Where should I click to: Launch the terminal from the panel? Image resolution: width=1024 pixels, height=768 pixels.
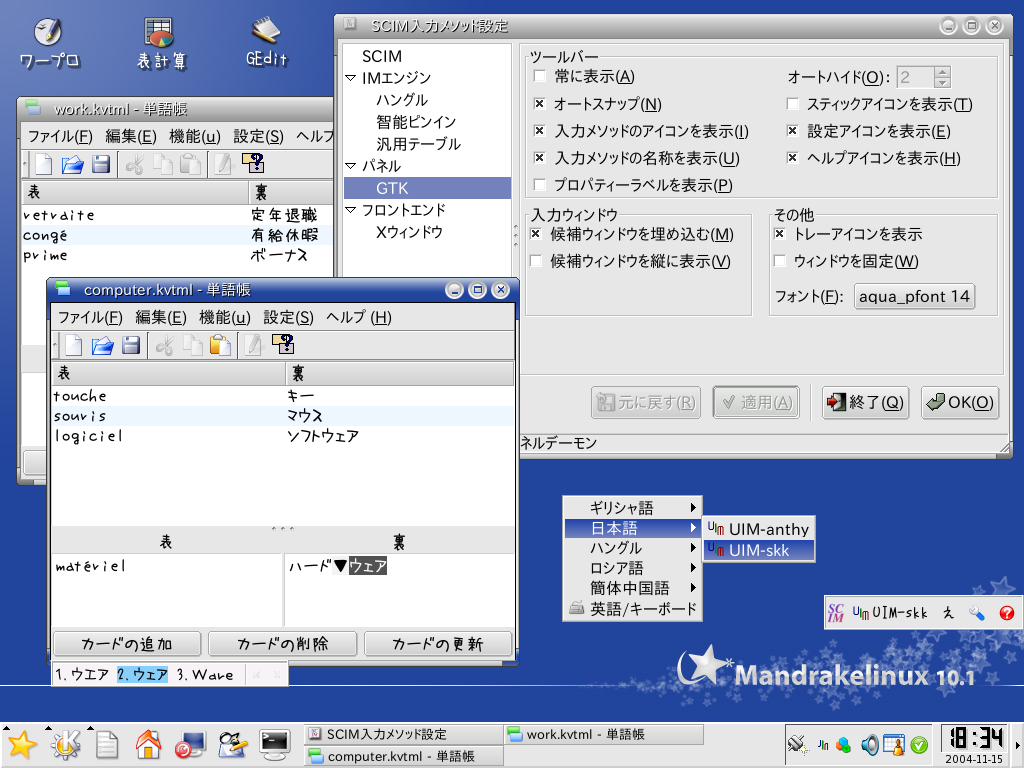coord(275,744)
